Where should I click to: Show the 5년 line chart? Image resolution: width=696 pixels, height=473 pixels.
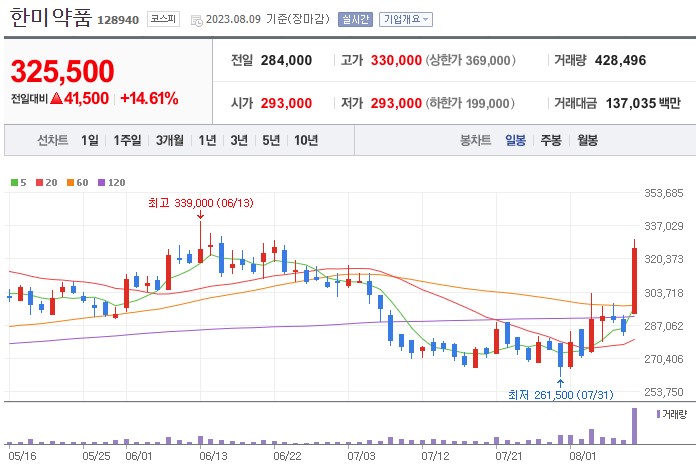(x=271, y=141)
